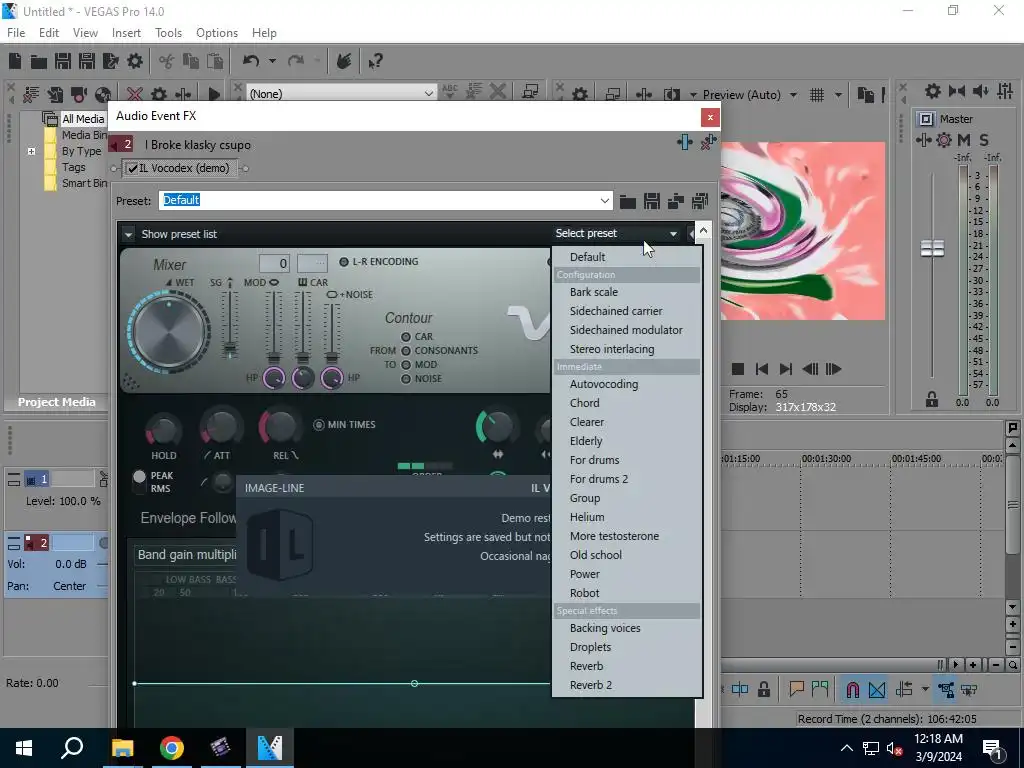
Task: Select CAR radio in Contour section
Action: click(406, 337)
